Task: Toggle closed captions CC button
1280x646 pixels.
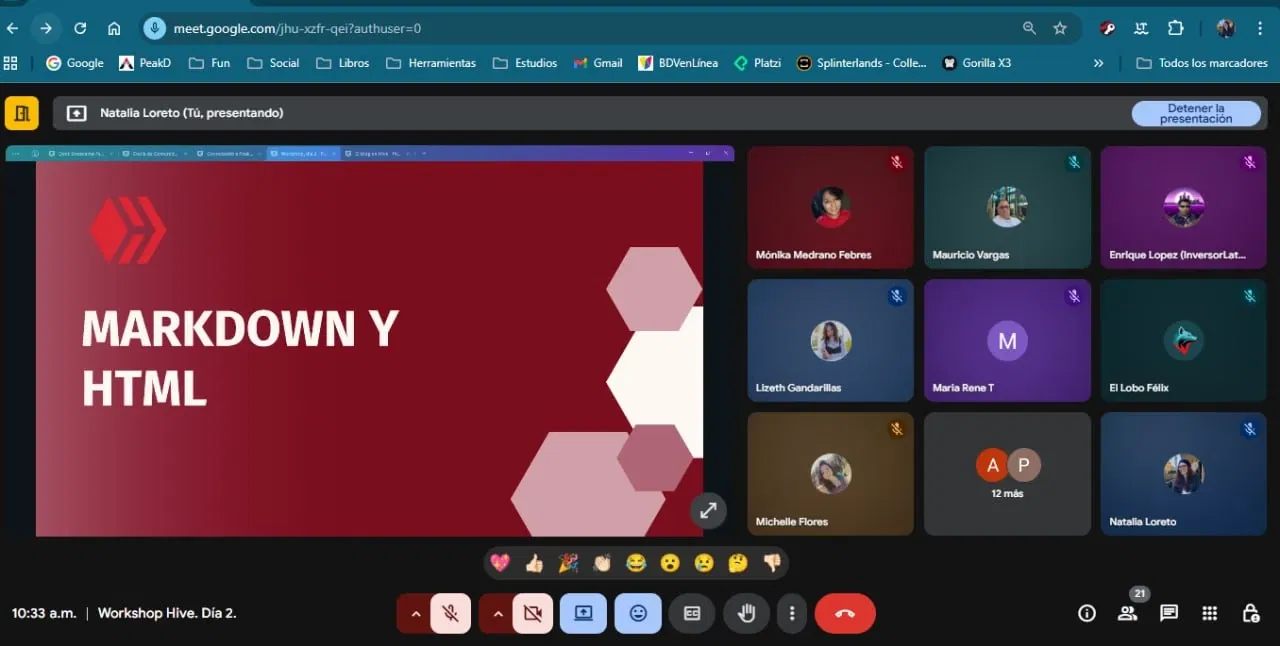Action: pos(692,614)
